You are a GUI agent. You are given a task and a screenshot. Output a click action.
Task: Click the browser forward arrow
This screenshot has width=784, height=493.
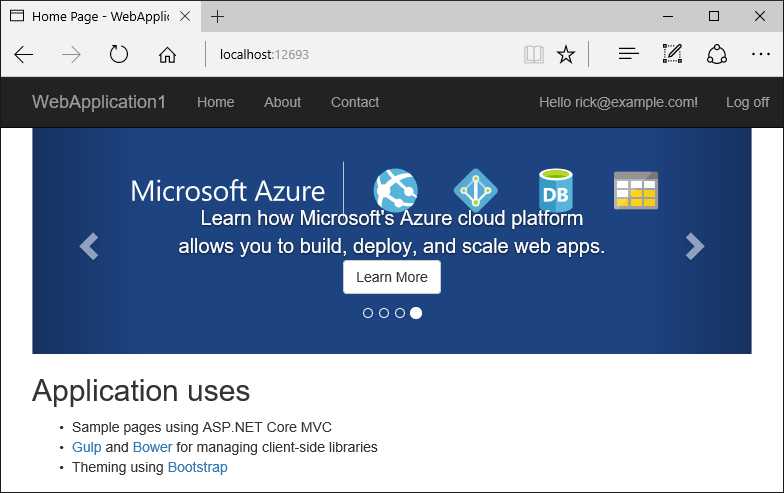70,54
